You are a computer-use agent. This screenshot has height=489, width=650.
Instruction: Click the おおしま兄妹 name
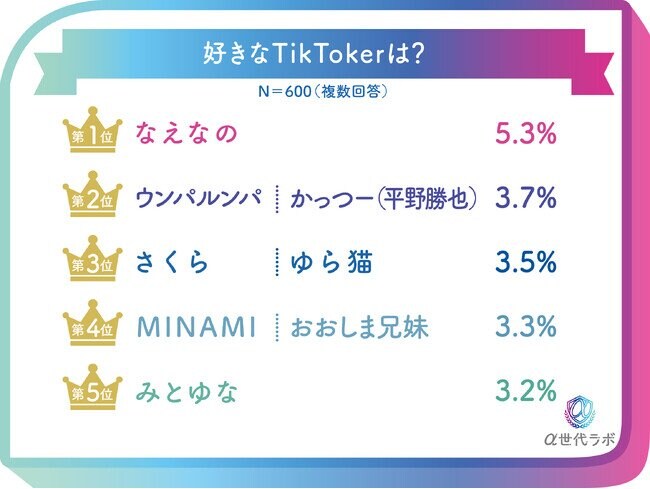coord(359,326)
